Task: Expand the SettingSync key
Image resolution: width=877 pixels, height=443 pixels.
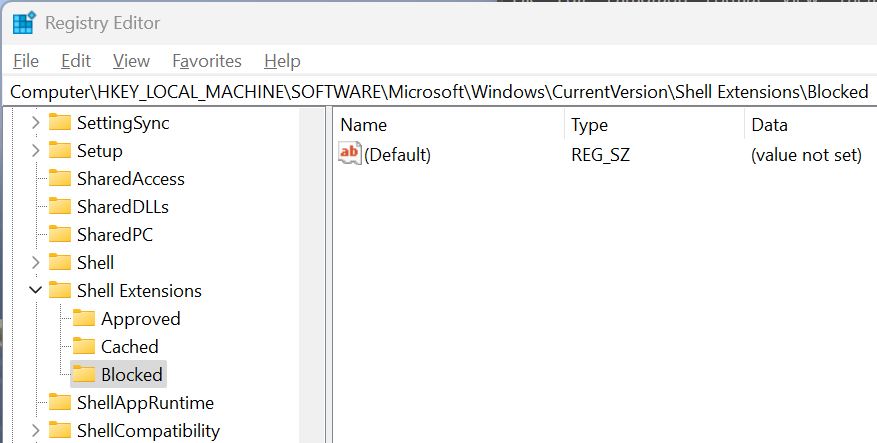Action: (35, 122)
